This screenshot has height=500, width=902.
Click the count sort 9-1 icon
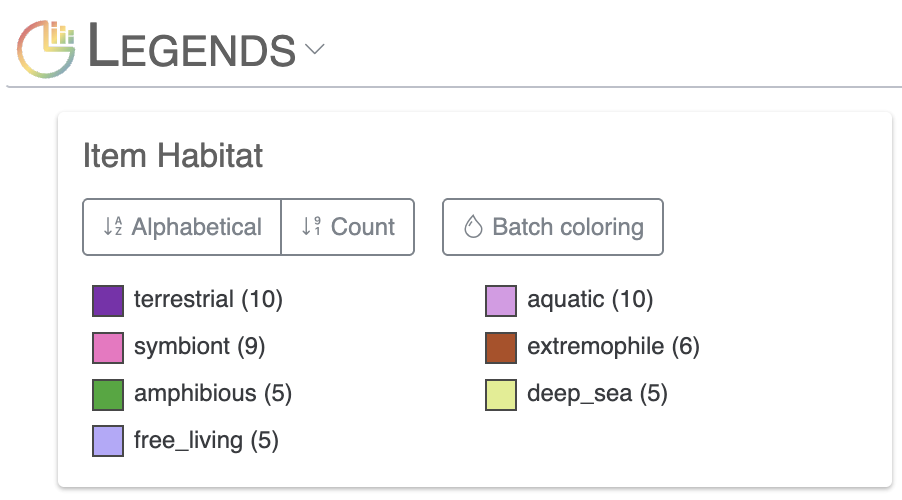[311, 227]
